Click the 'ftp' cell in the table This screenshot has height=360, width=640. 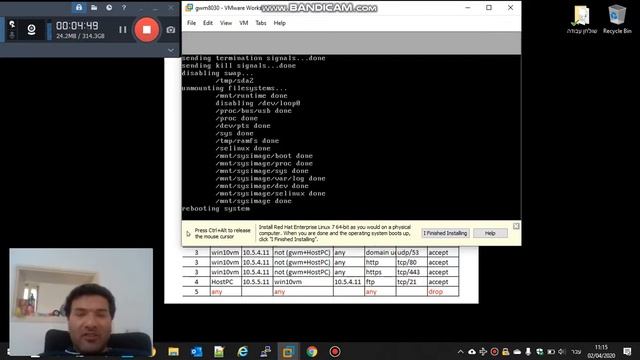[x=380, y=282]
